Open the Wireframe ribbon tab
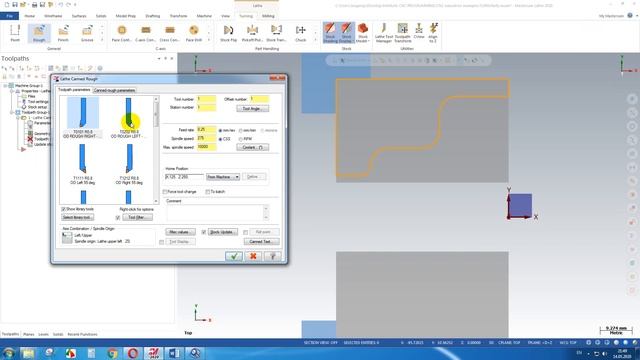 tap(53, 16)
